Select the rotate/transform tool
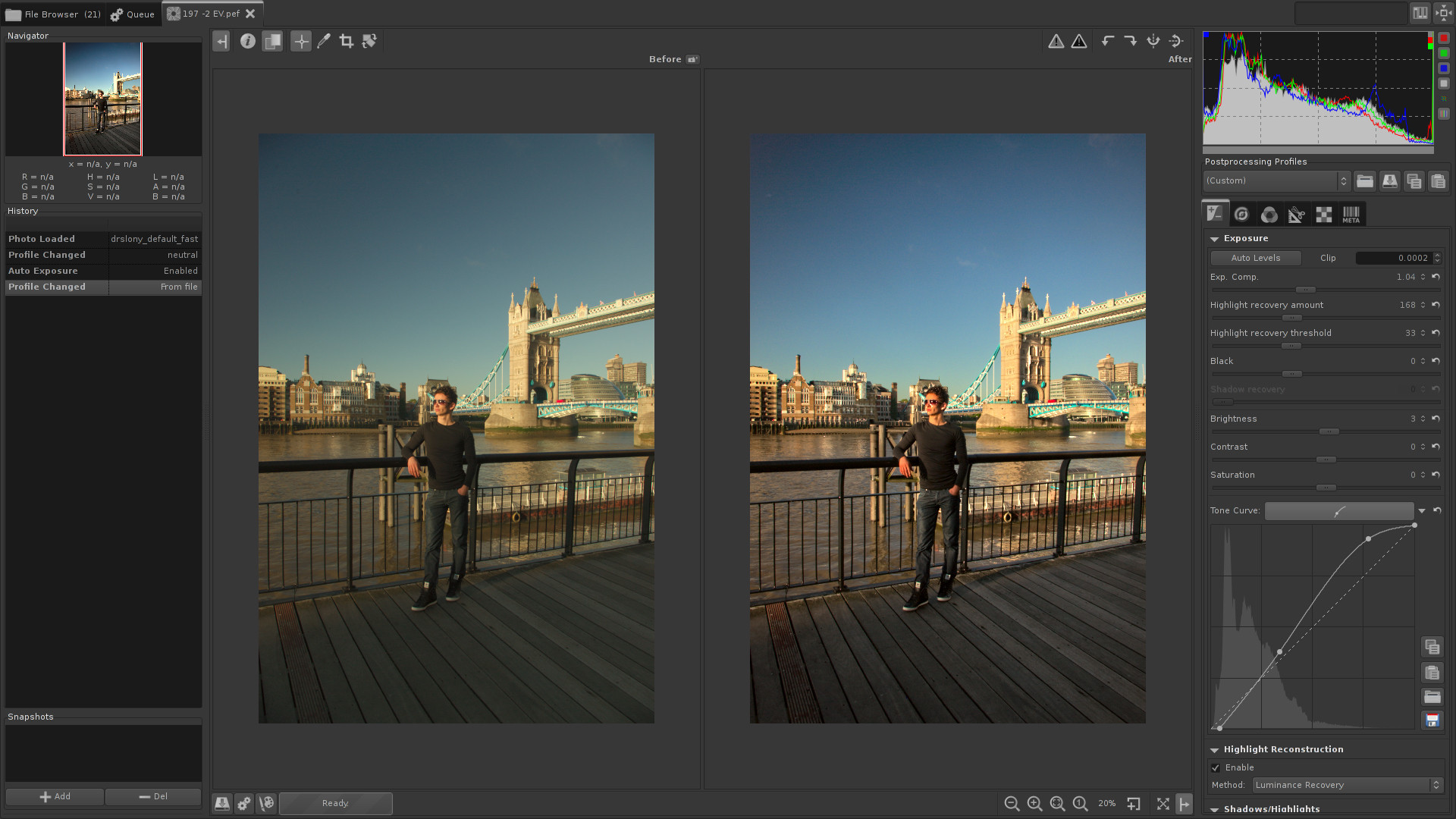The image size is (1456, 819). click(x=369, y=41)
